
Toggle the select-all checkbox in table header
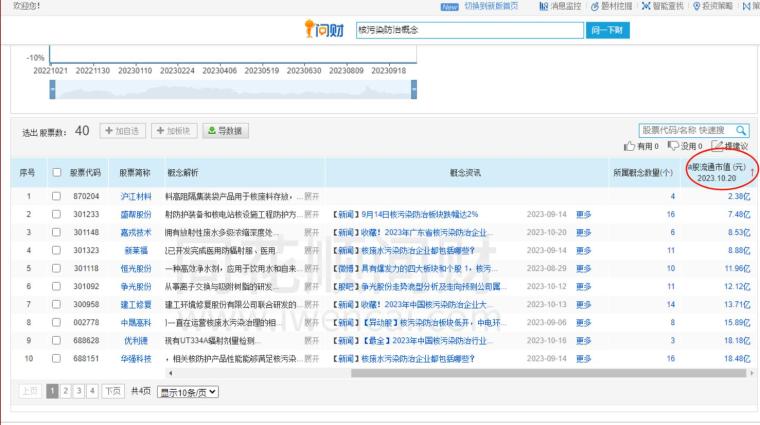57,172
